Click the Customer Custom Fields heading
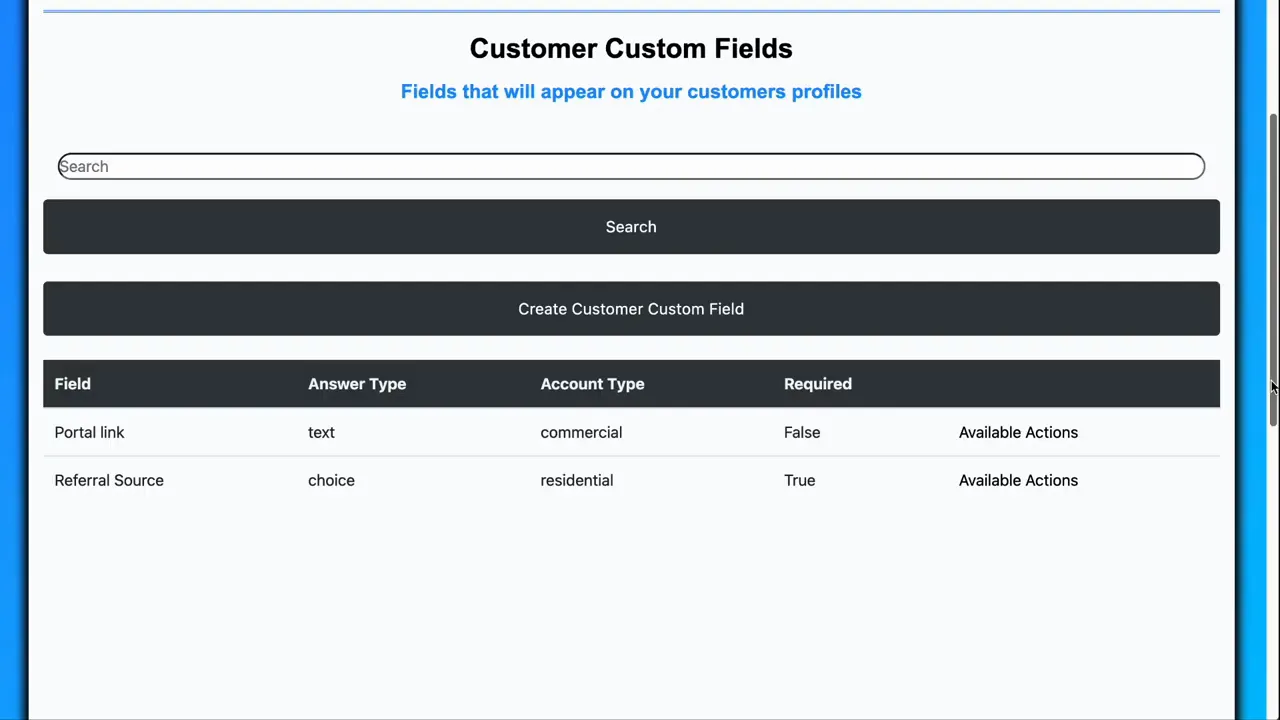 631,48
